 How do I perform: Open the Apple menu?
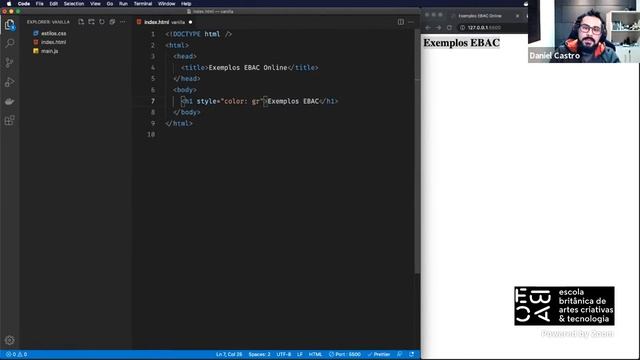[x=9, y=4]
